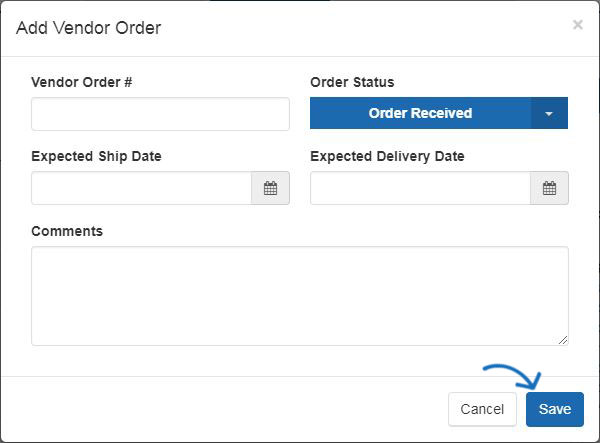The width and height of the screenshot is (600, 443).
Task: Click the Comments label
Action: click(x=67, y=231)
